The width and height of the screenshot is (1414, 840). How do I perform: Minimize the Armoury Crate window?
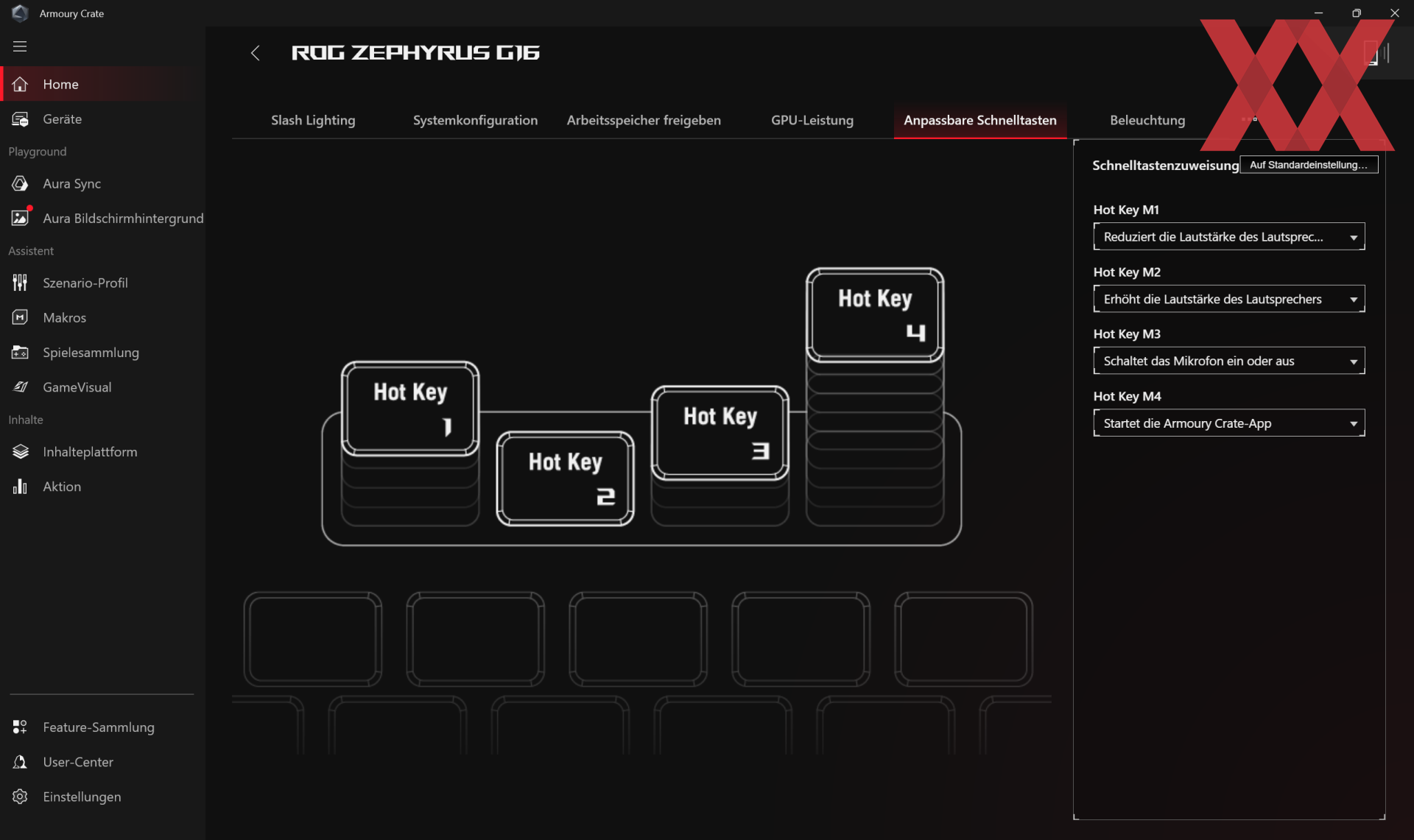point(1318,13)
